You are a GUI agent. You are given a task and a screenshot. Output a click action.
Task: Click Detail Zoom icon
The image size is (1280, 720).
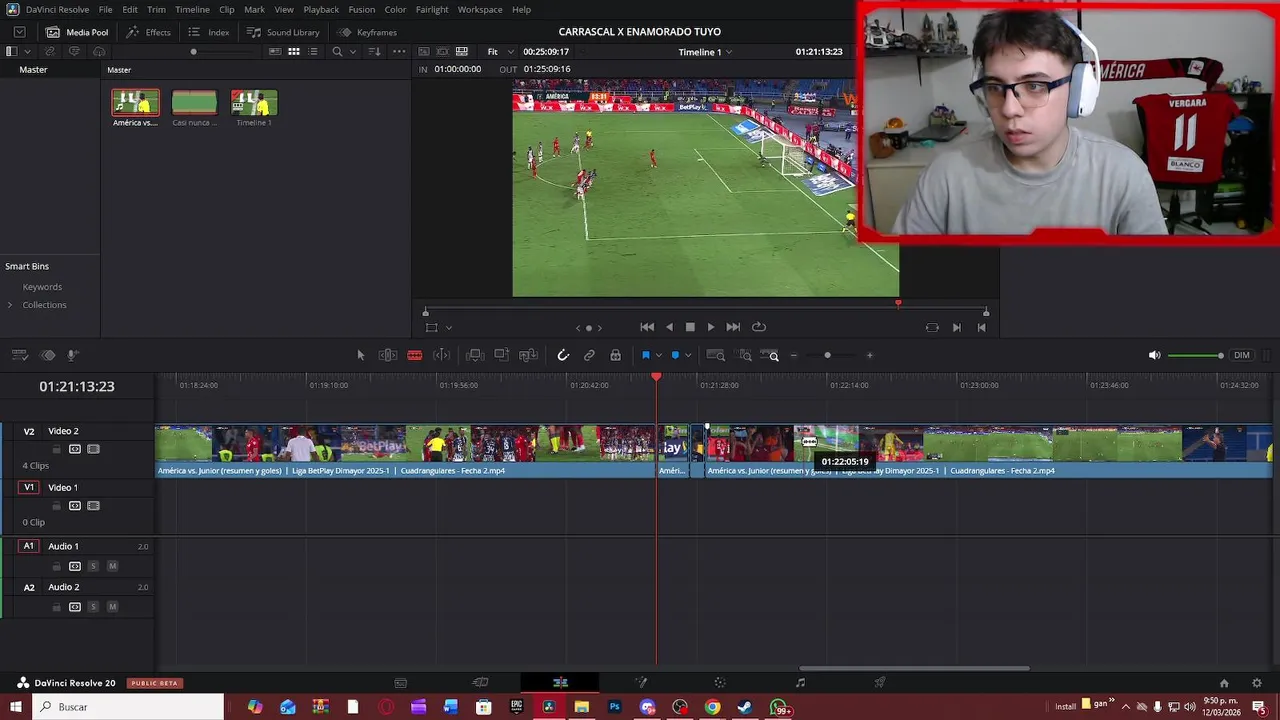click(x=745, y=355)
